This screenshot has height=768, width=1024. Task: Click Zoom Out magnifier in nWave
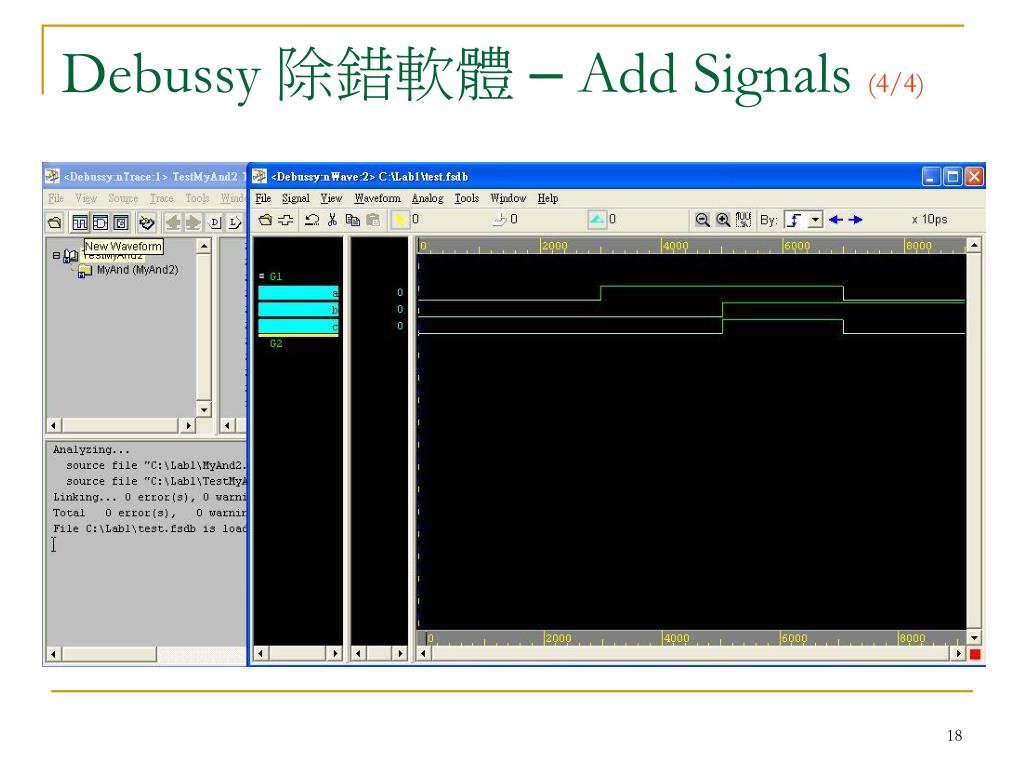click(702, 220)
